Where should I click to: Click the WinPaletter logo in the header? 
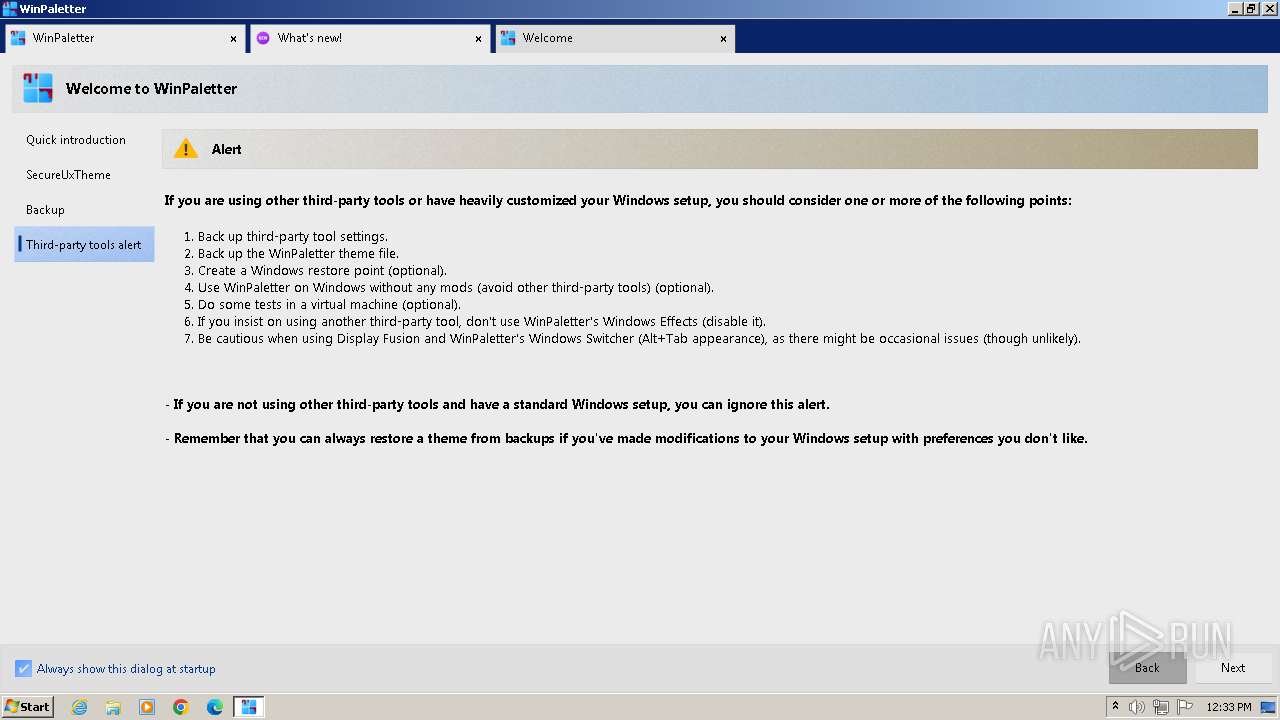click(38, 88)
